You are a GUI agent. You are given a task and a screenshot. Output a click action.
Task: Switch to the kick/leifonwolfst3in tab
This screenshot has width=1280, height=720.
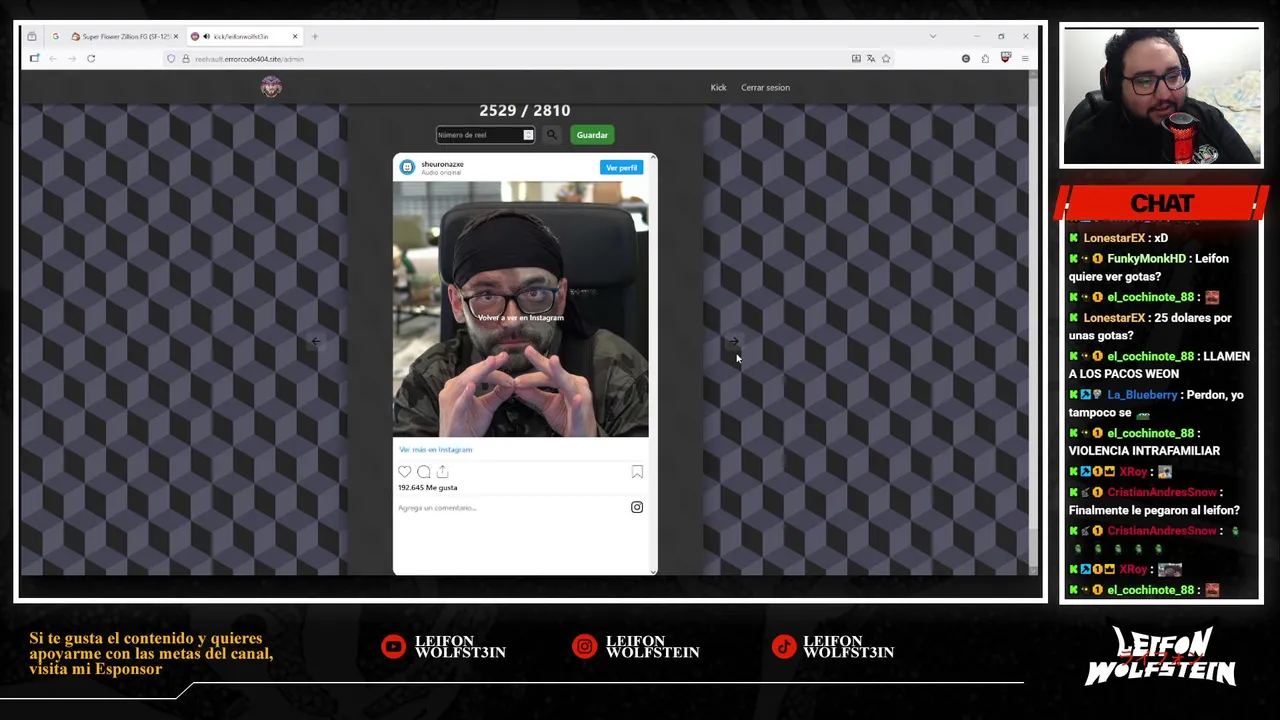[x=244, y=37]
